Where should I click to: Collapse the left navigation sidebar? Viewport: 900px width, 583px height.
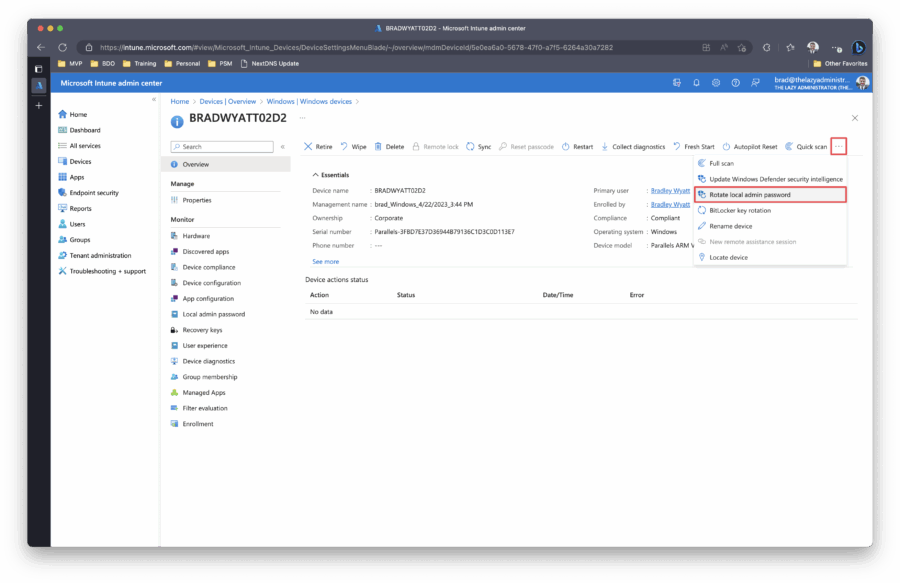point(154,99)
